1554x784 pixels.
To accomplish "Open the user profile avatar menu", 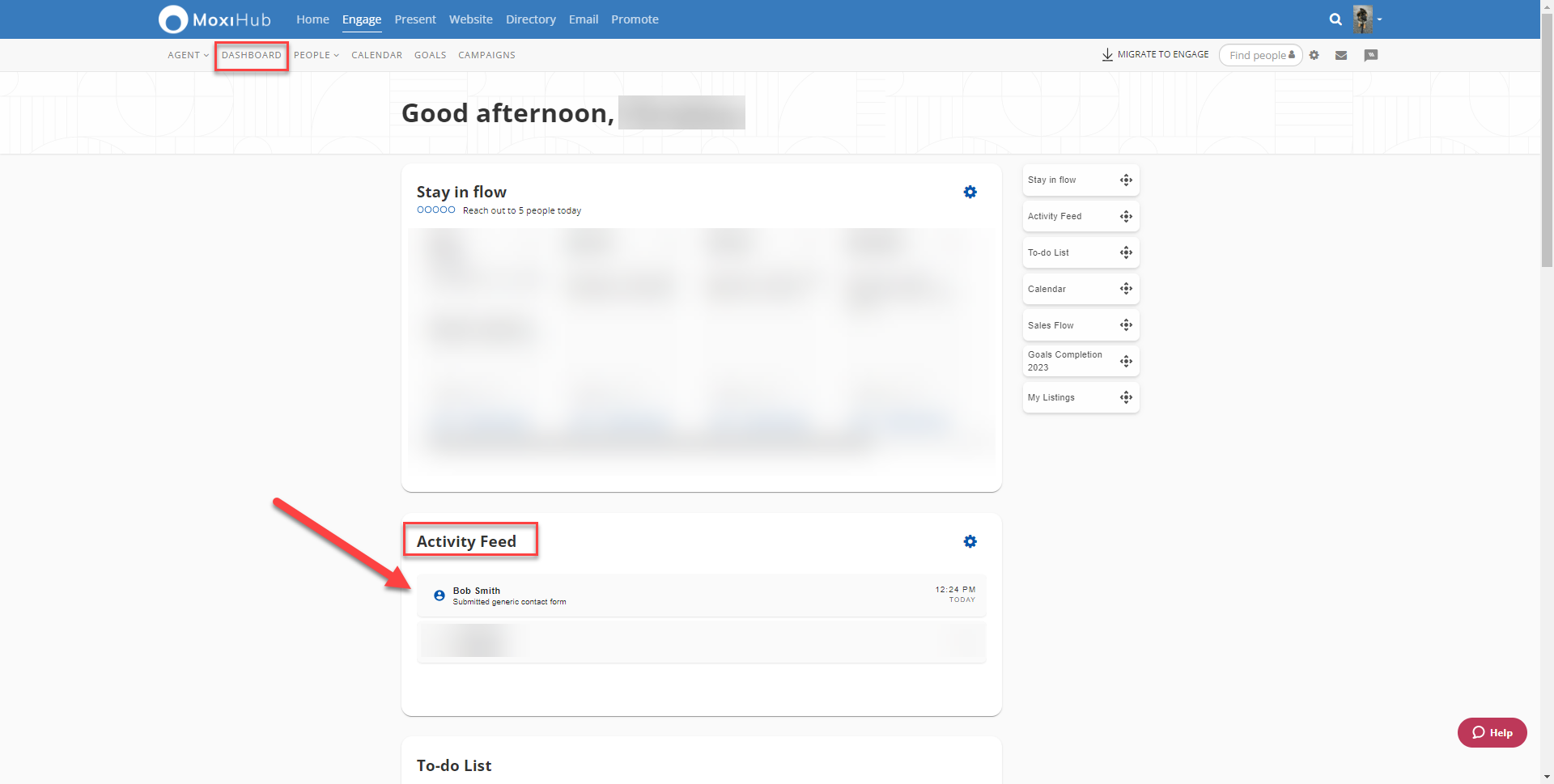I will pos(1362,19).
